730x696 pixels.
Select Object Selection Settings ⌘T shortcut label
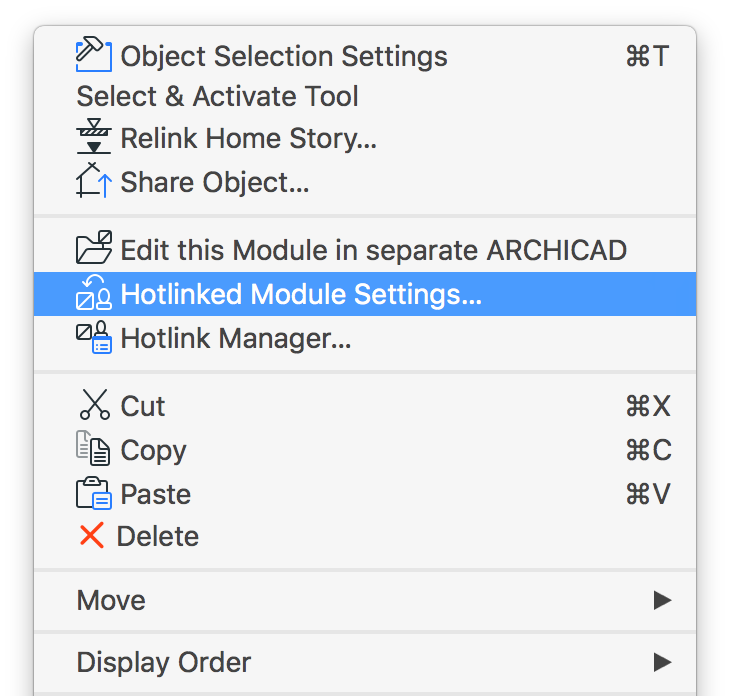648,56
